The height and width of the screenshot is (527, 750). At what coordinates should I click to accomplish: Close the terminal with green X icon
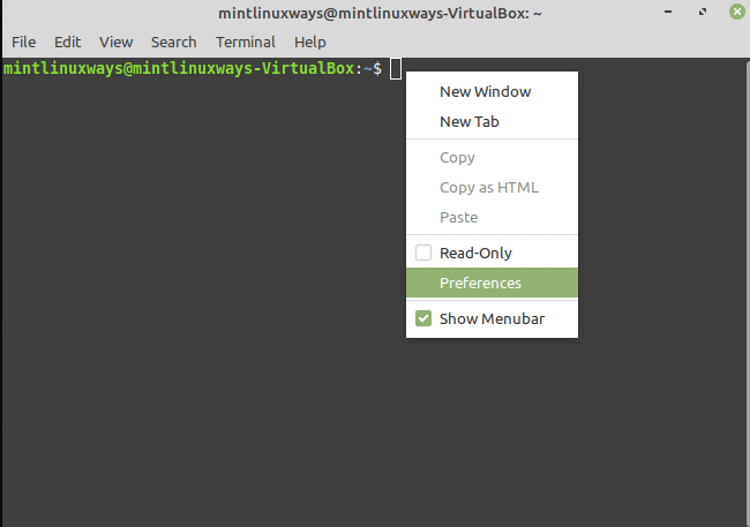coord(737,11)
